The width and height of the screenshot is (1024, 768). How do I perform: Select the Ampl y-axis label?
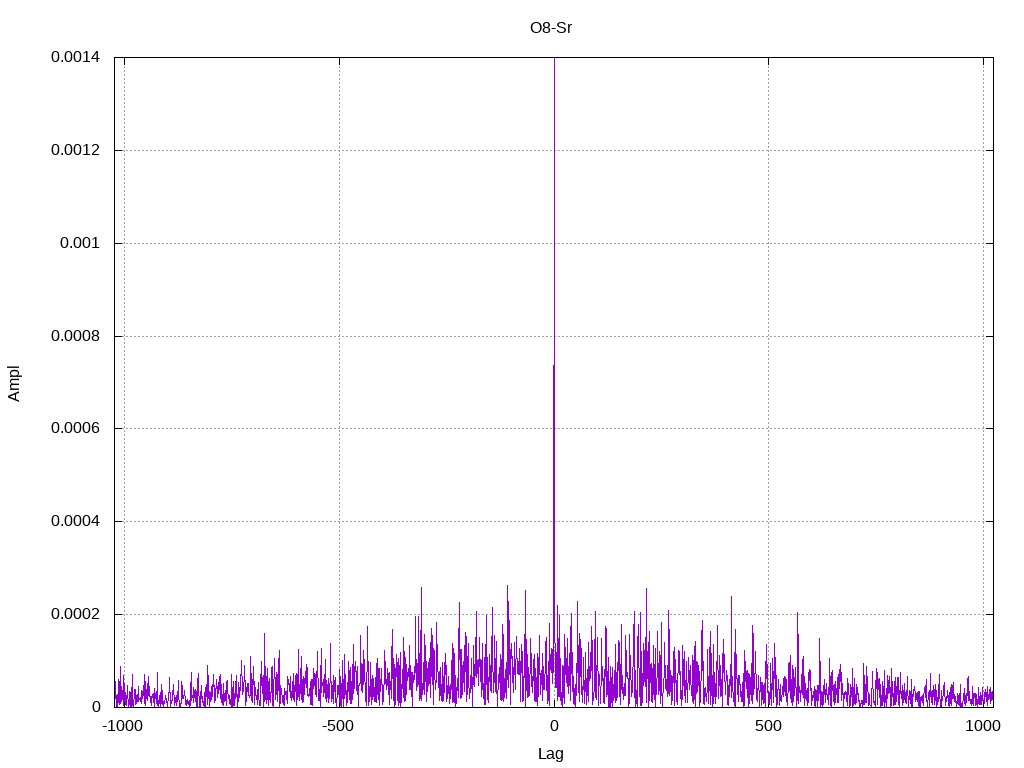pos(14,383)
